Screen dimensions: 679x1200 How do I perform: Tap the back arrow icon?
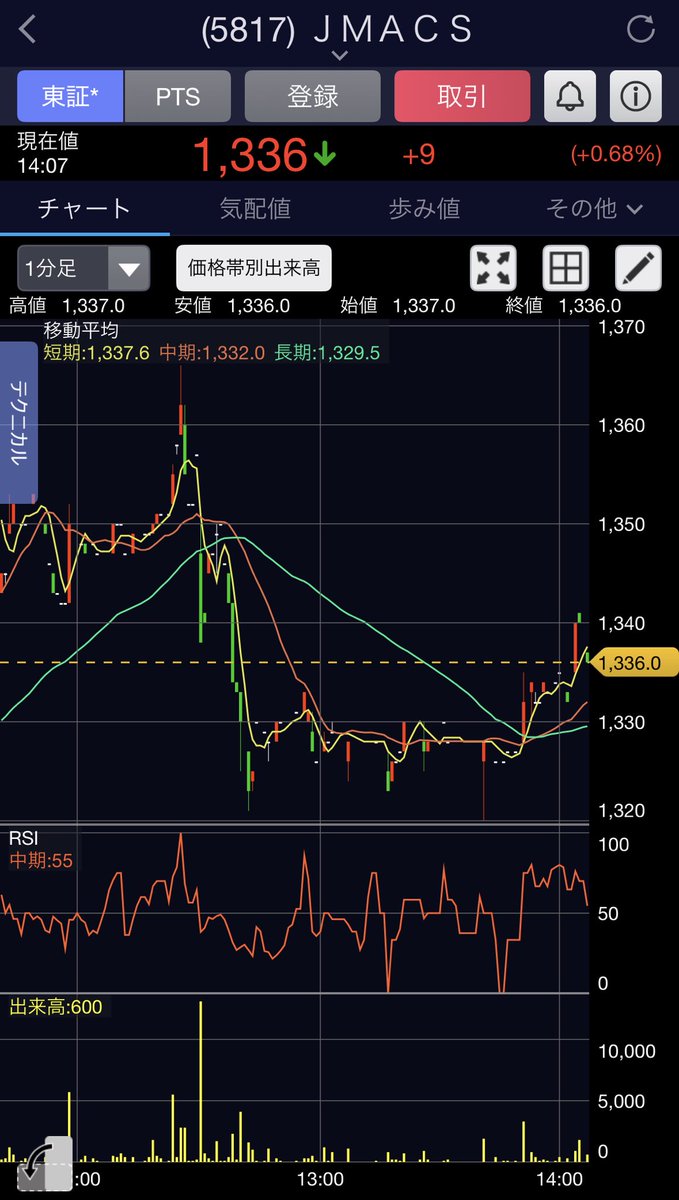(x=27, y=30)
